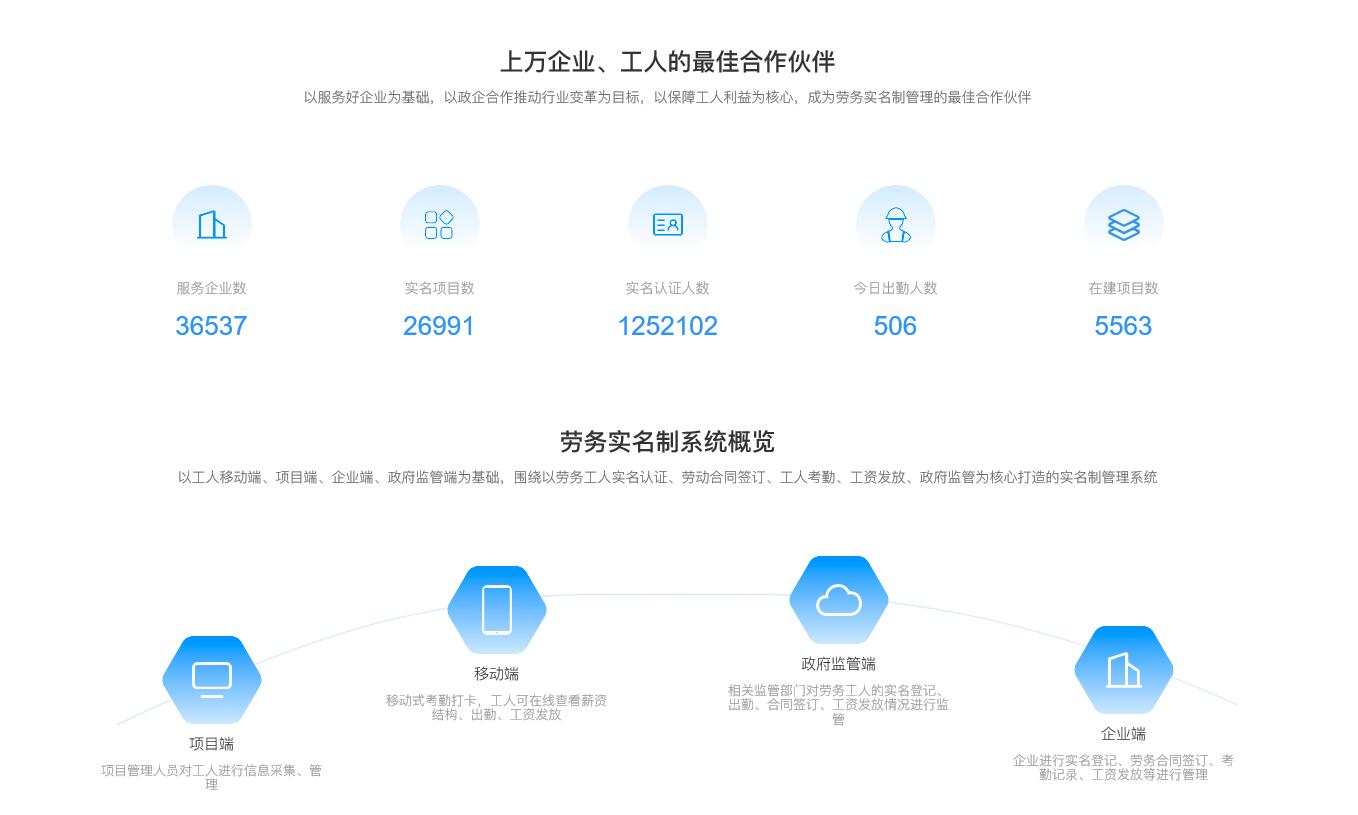The image size is (1358, 815).
Task: Select the 移动端 phone hexagon icon
Action: point(497,609)
